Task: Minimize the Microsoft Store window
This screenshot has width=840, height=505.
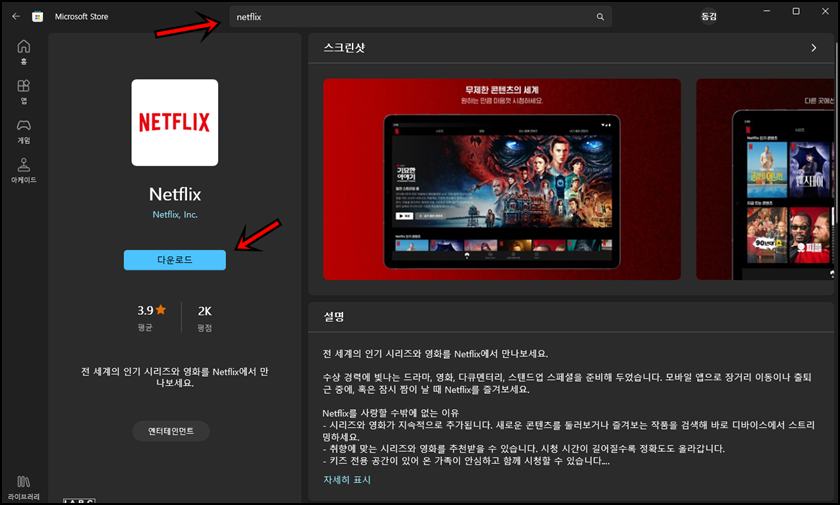Action: tap(767, 11)
